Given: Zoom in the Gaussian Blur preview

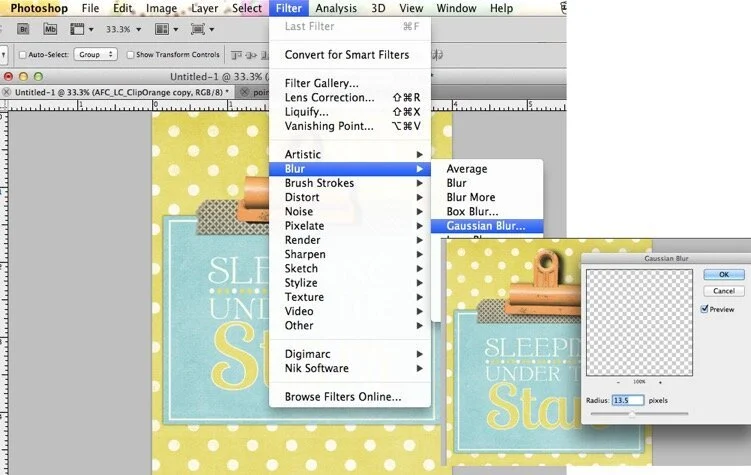Looking at the screenshot, I should (660, 382).
